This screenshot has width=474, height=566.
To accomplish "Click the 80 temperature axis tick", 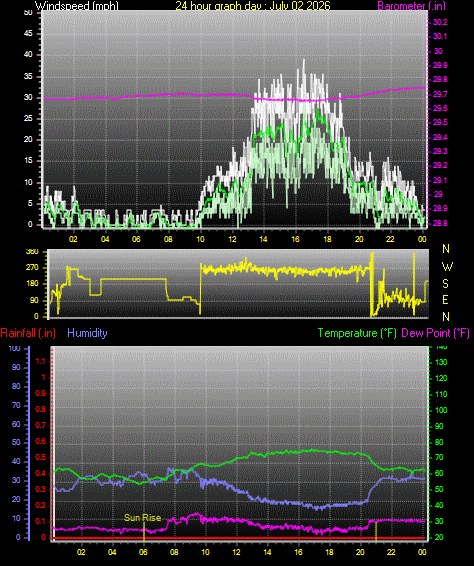I will tap(439, 442).
